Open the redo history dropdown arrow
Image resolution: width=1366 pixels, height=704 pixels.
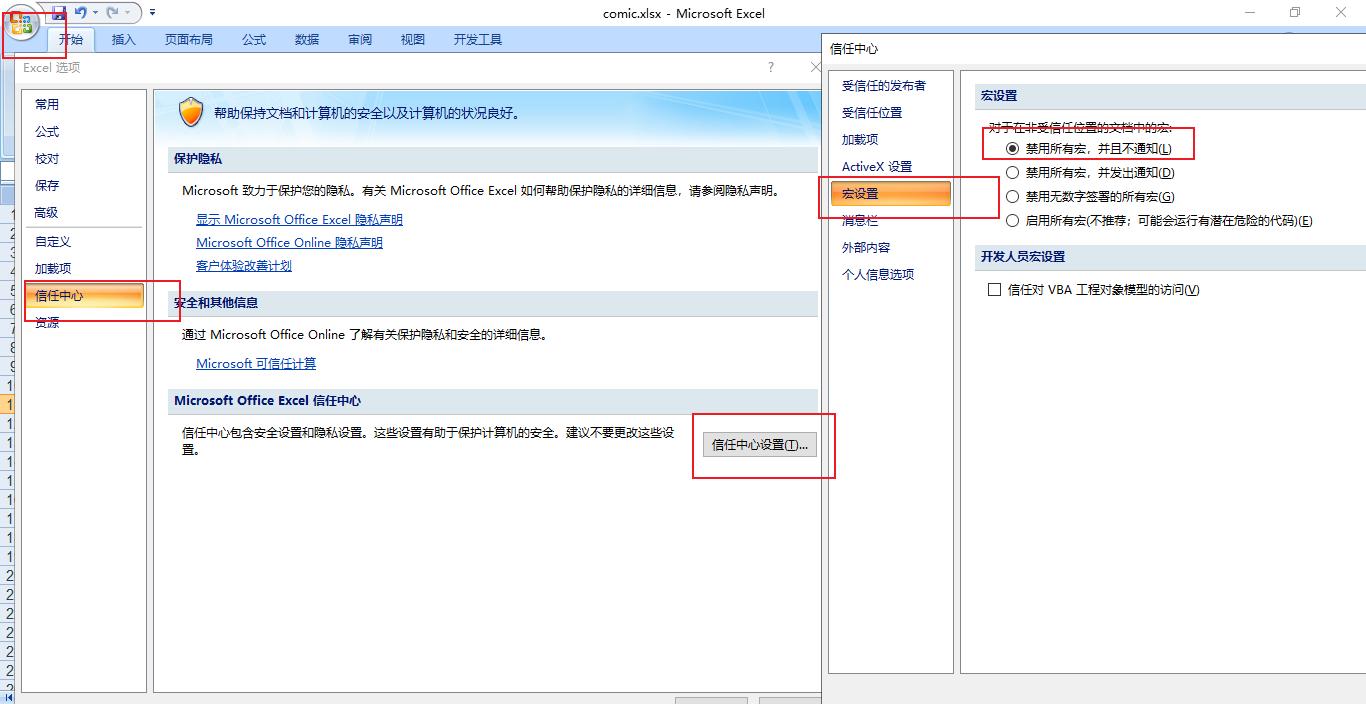coord(127,13)
